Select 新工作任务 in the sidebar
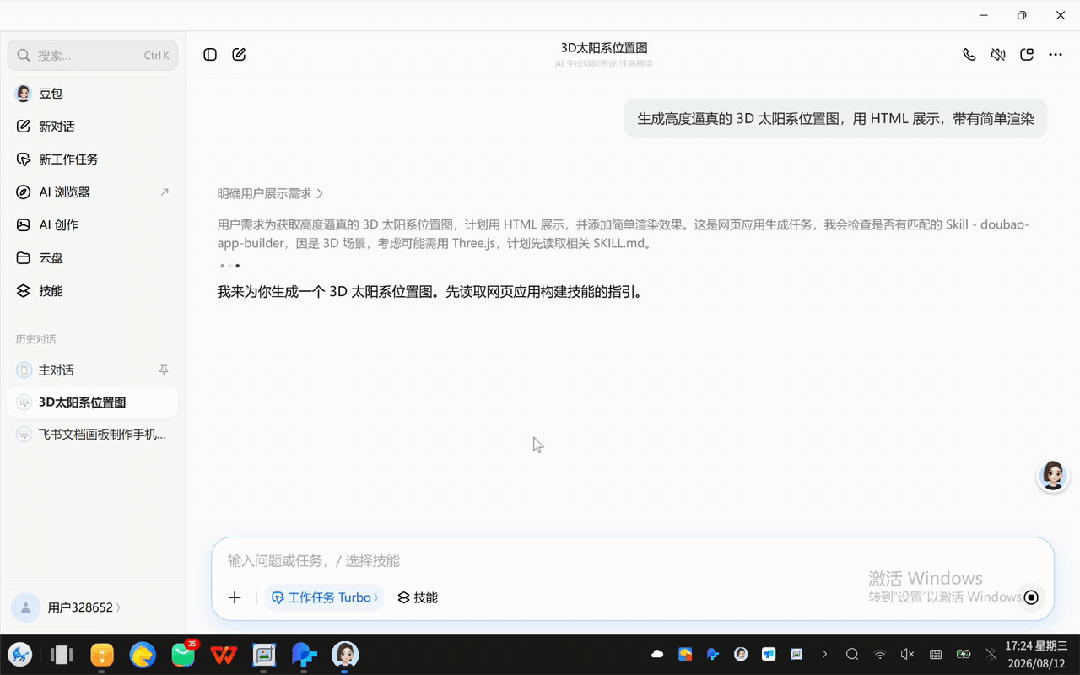1080x675 pixels. pyautogui.click(x=92, y=159)
